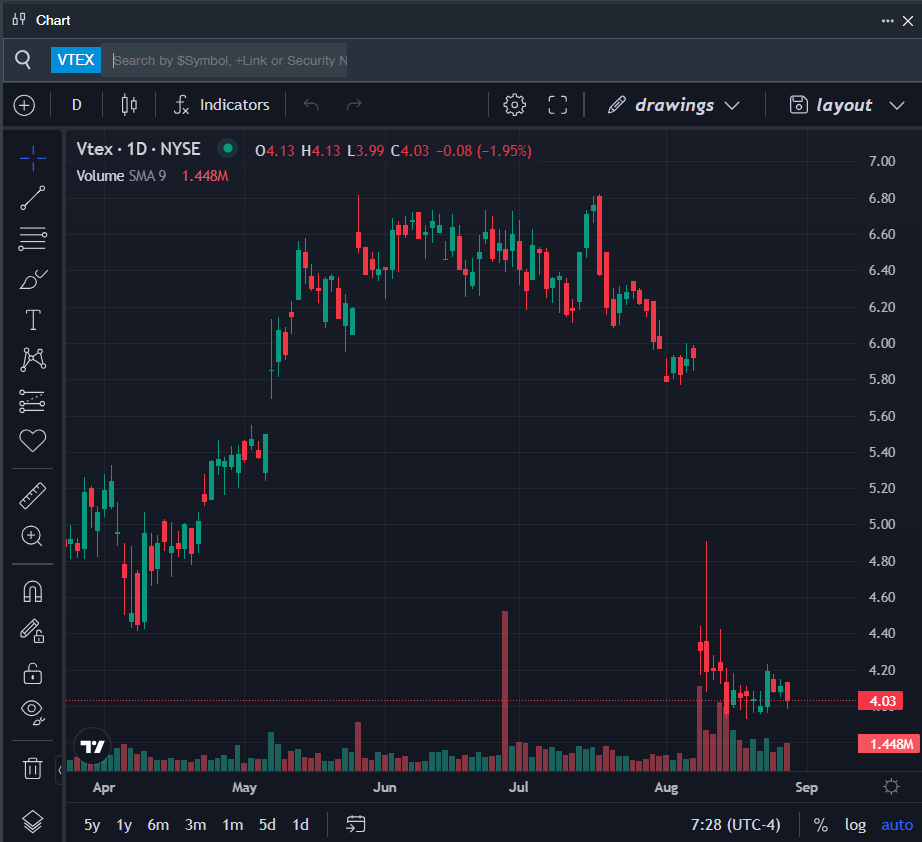Open chart settings gear
The height and width of the screenshot is (842, 922).
(x=515, y=105)
